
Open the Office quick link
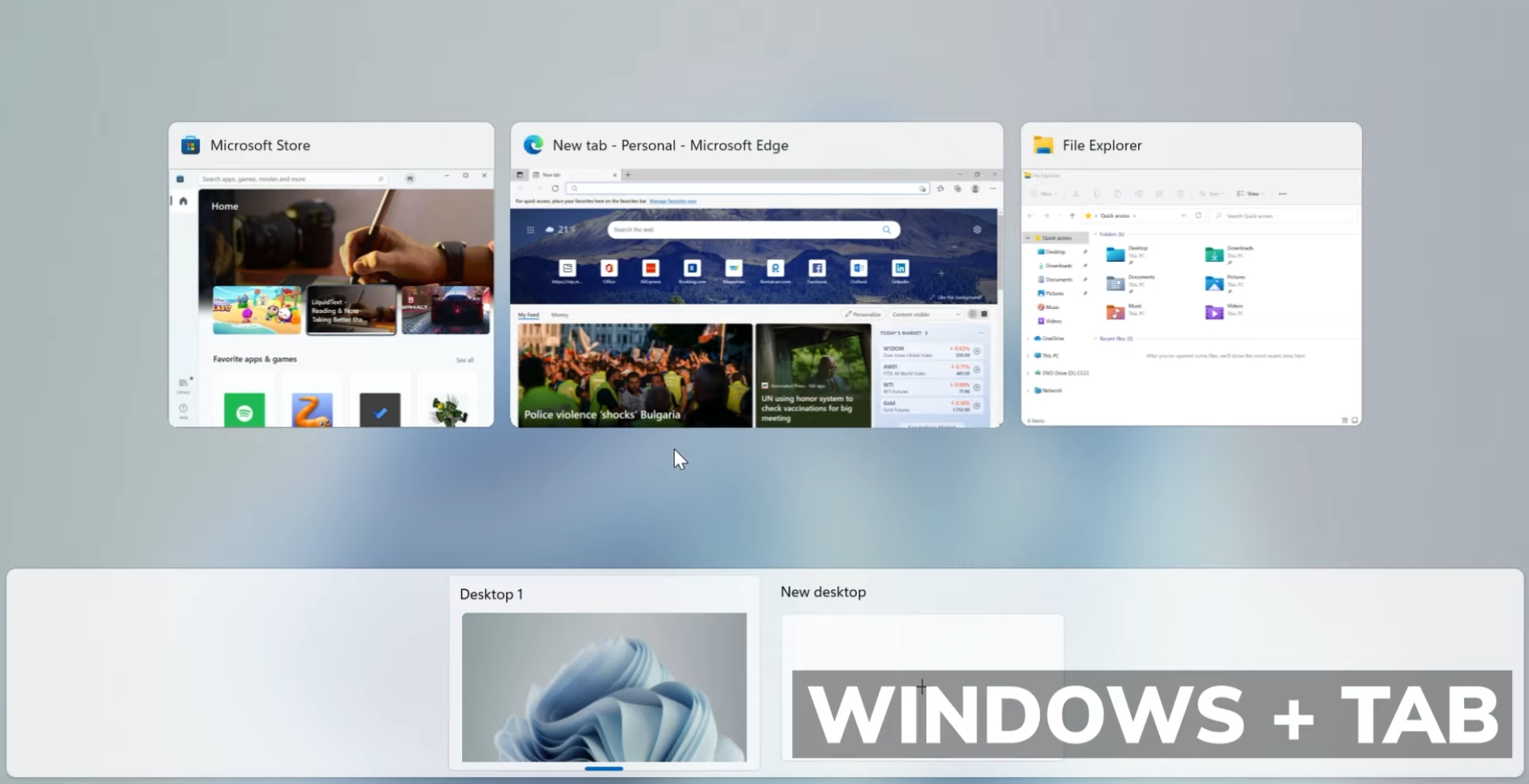[x=610, y=268]
